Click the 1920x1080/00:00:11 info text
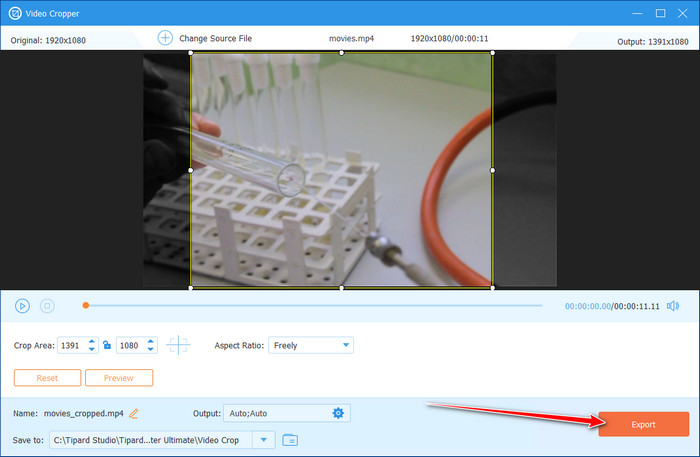This screenshot has width=700, height=457. coord(450,38)
